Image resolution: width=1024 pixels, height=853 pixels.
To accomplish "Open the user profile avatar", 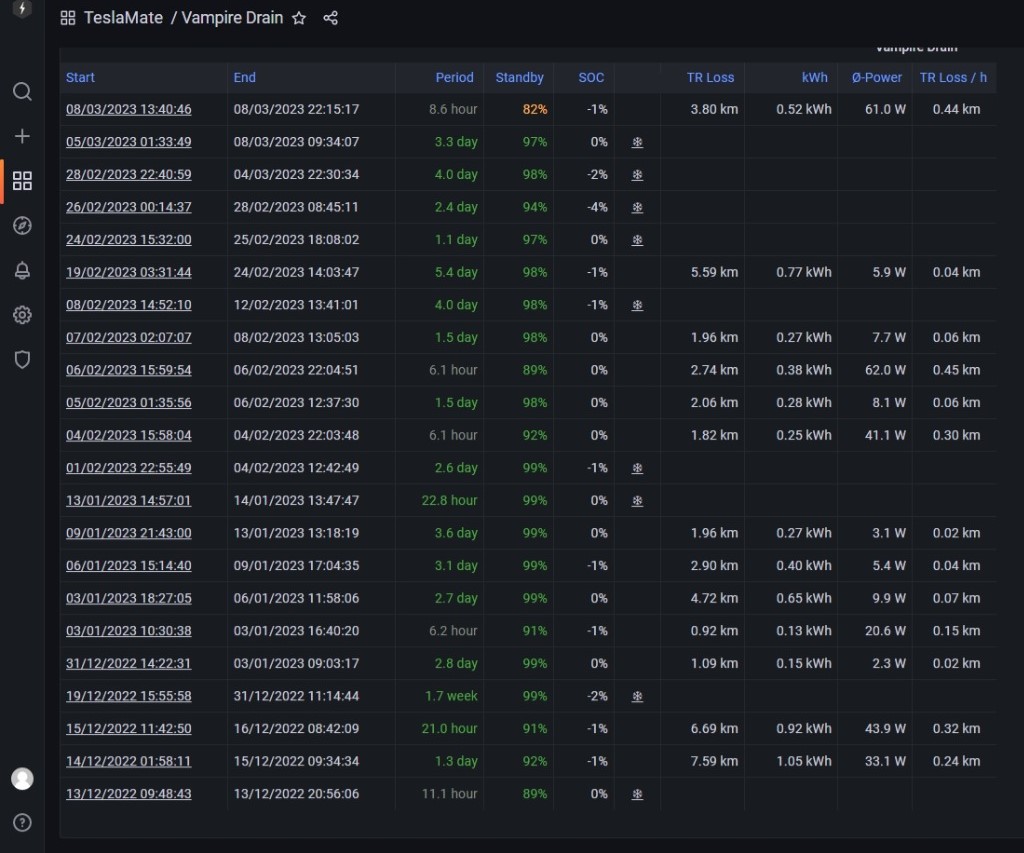I will [22, 779].
